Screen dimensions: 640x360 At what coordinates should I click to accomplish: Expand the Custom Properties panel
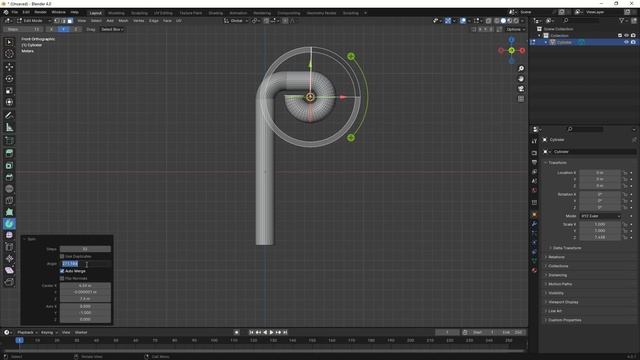tap(564, 320)
